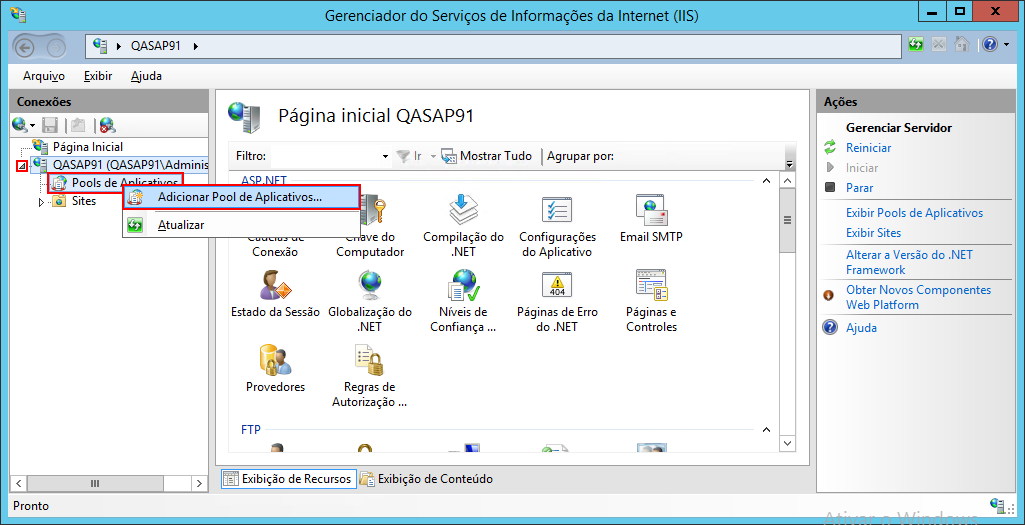Open the Chave do Computador feature
Viewport: 1025px width, 525px height.
(370, 226)
